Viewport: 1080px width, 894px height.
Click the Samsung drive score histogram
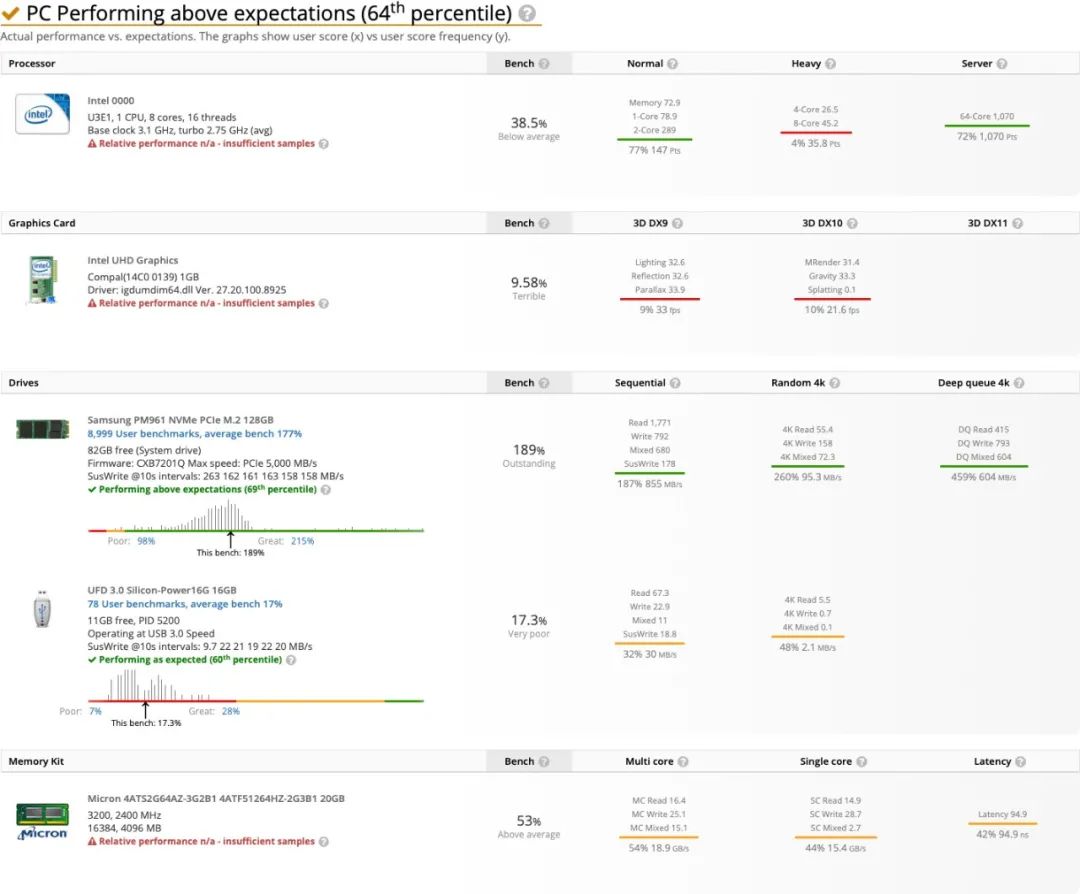pyautogui.click(x=230, y=516)
